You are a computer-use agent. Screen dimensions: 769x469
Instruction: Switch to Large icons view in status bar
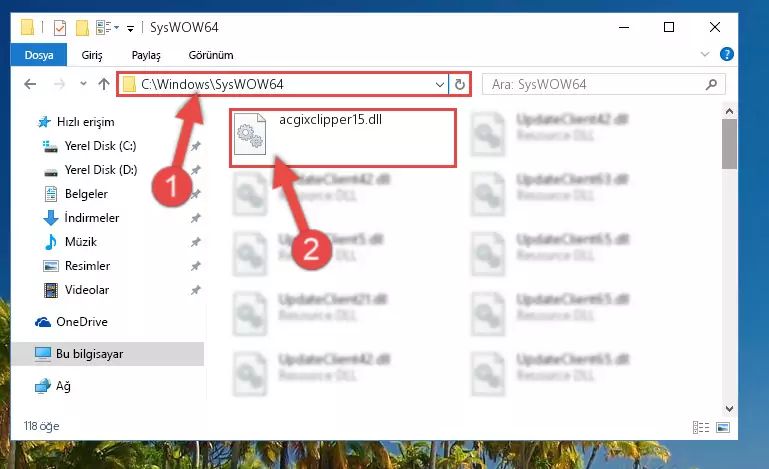click(x=723, y=427)
